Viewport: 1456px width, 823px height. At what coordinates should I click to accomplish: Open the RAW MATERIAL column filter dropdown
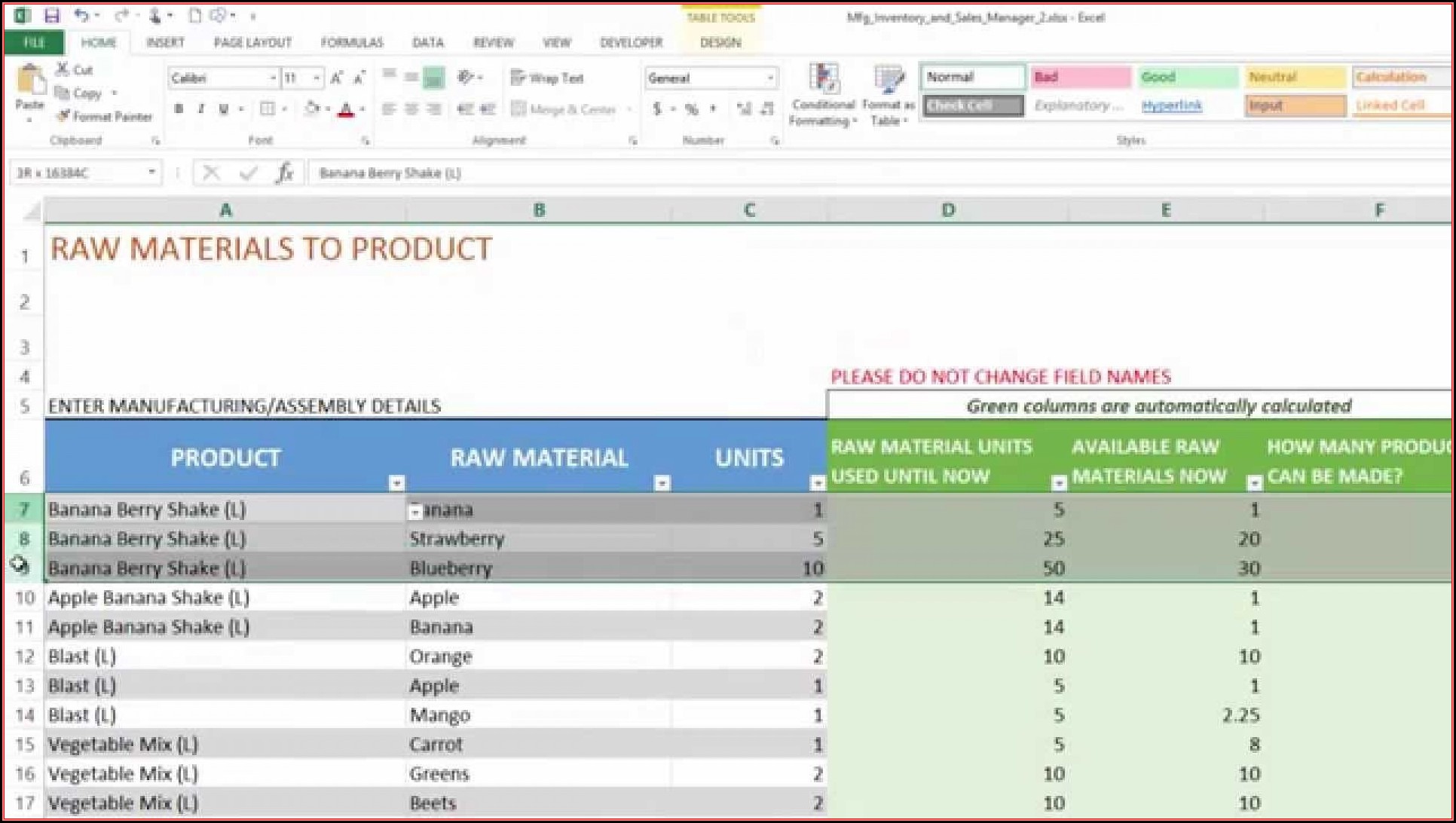pyautogui.click(x=662, y=483)
